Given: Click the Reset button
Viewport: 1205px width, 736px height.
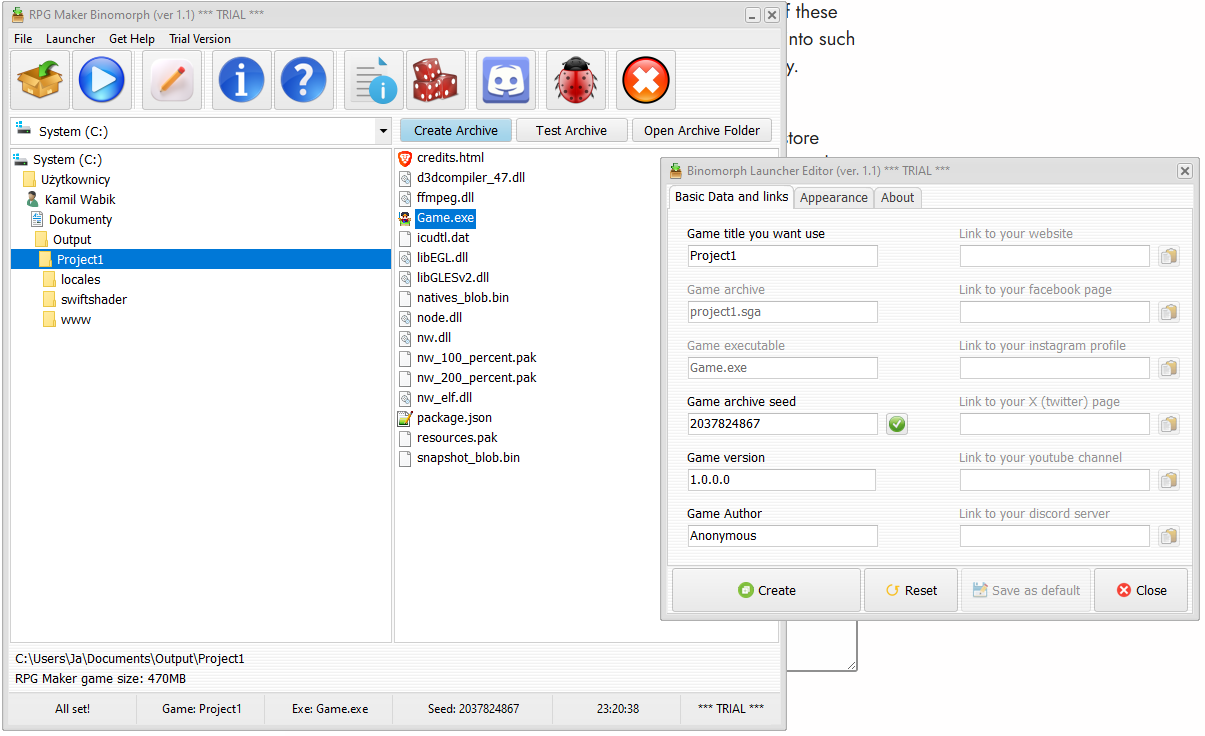Looking at the screenshot, I should pos(911,590).
